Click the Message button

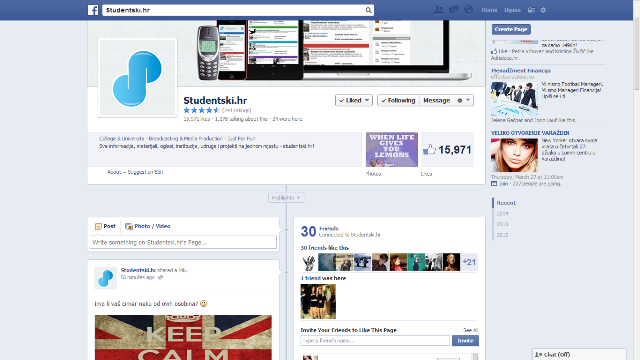click(x=436, y=100)
